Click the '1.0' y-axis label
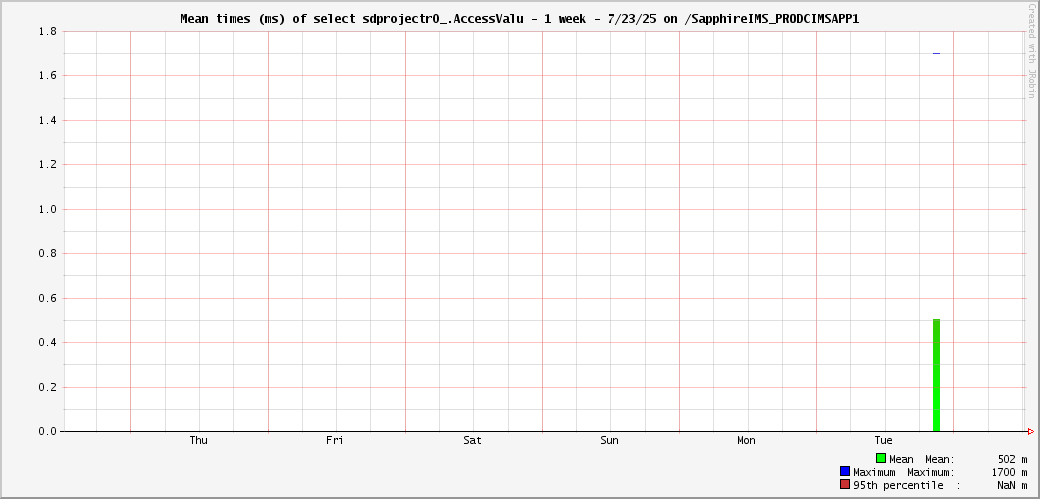The width and height of the screenshot is (1040, 499). coord(48,209)
